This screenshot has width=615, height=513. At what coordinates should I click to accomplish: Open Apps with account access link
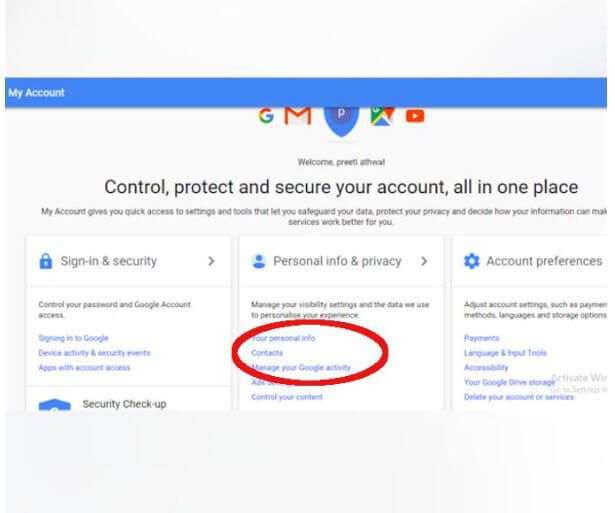click(84, 367)
